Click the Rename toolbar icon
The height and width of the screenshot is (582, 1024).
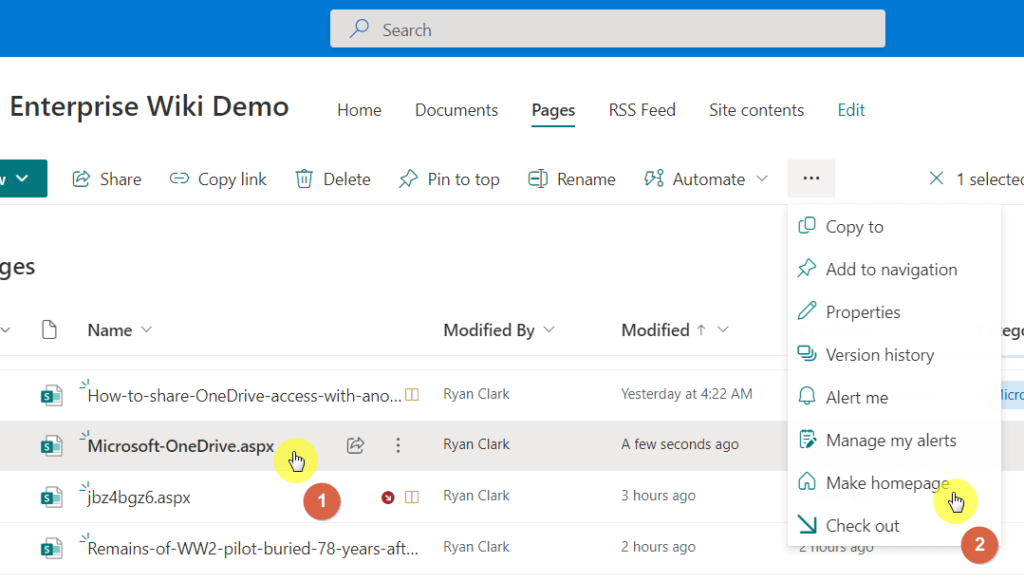537,179
